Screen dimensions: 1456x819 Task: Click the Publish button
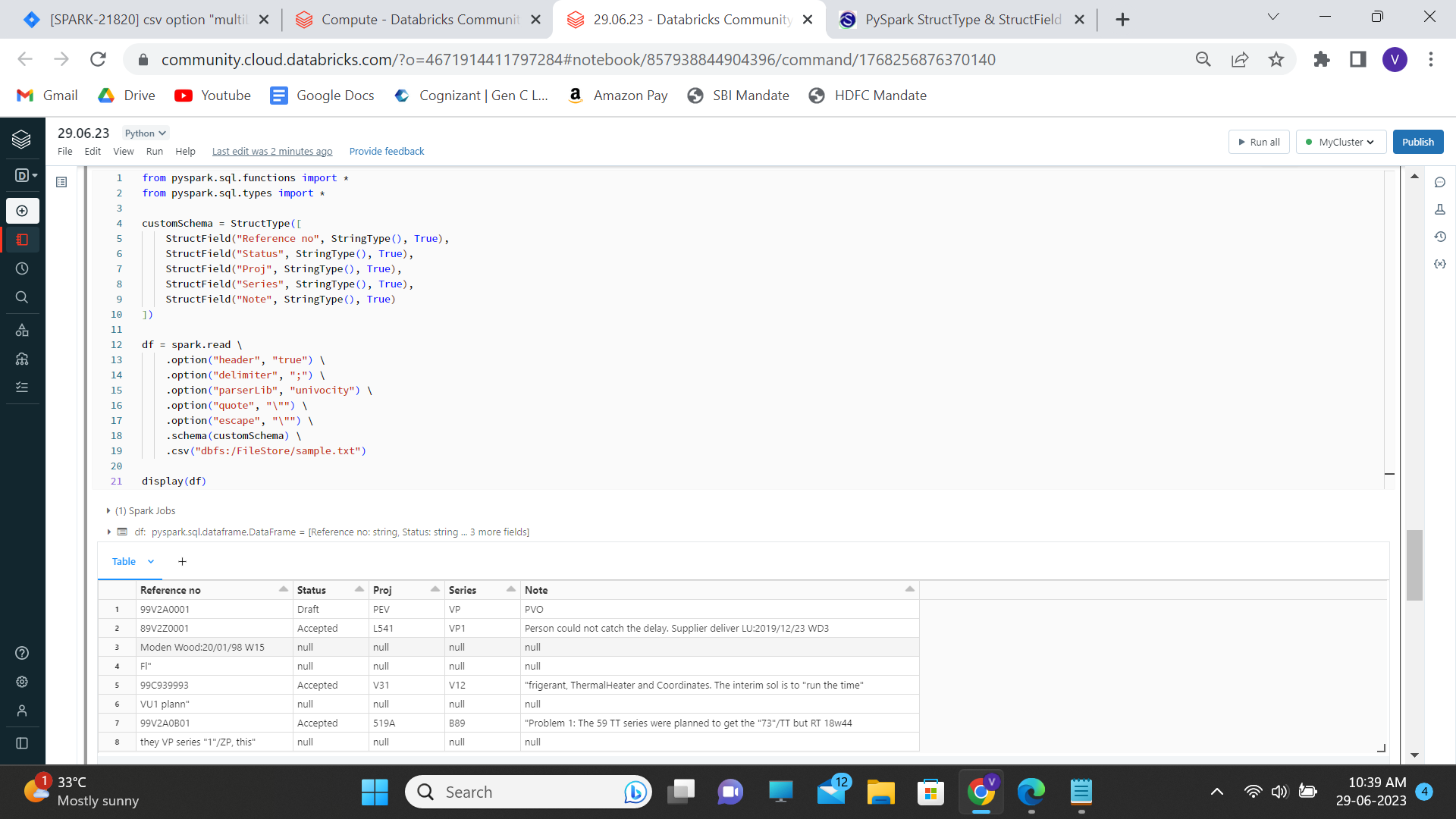(1417, 142)
